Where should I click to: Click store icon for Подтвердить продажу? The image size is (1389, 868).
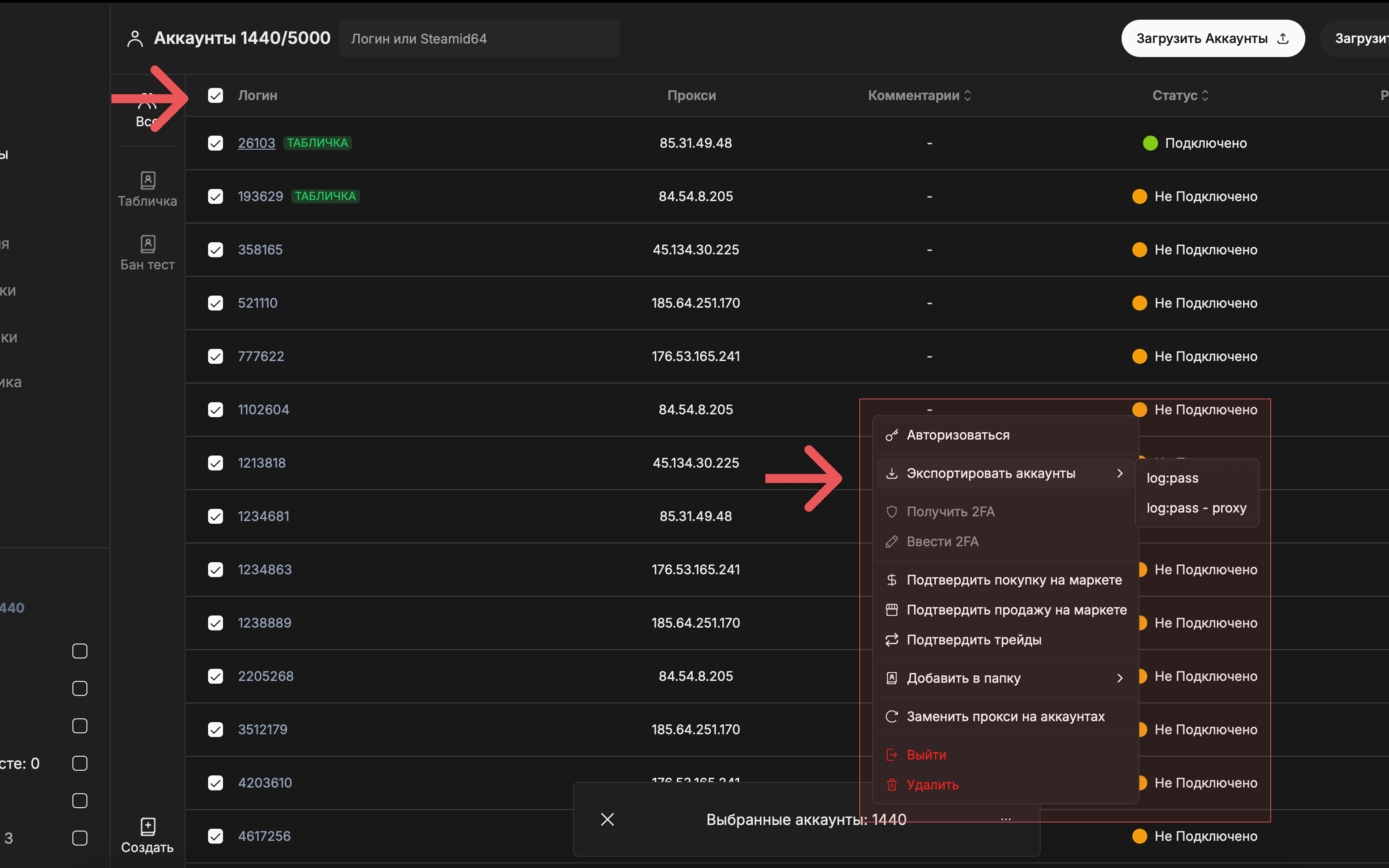(x=891, y=610)
